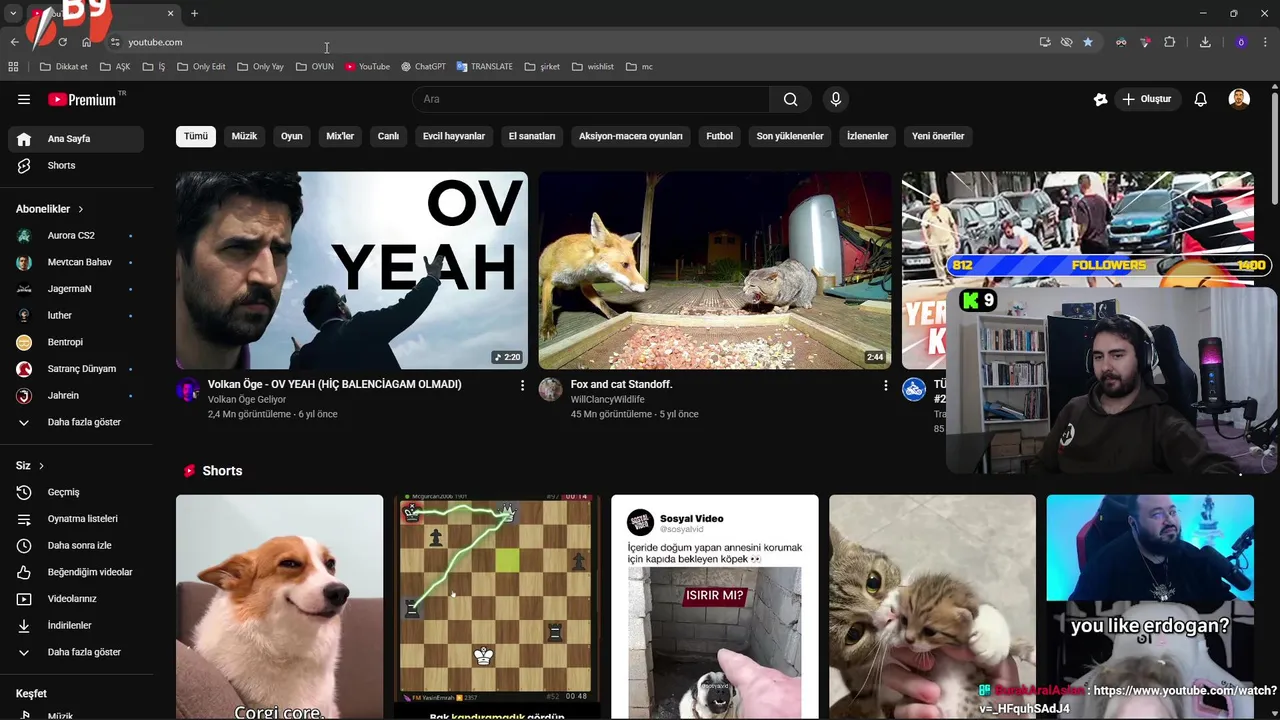Open the account avatar menu

tap(1239, 99)
